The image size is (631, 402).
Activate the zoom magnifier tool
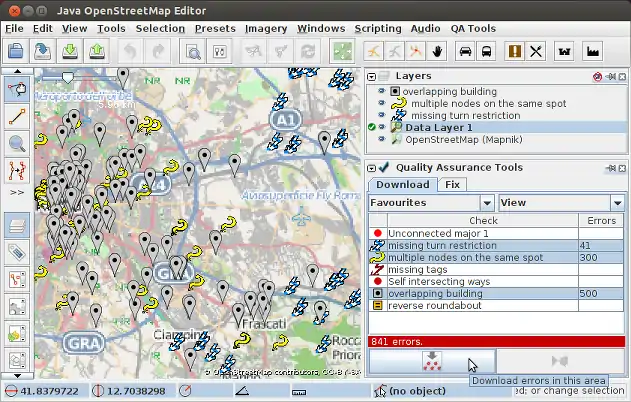click(17, 143)
